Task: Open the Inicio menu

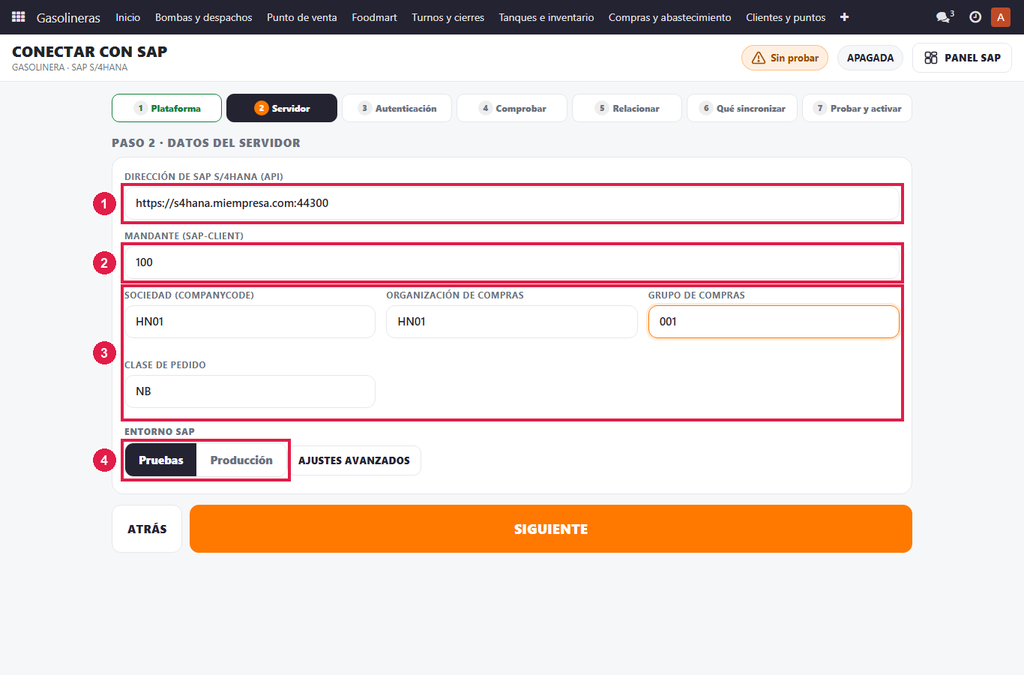Action: (x=128, y=17)
